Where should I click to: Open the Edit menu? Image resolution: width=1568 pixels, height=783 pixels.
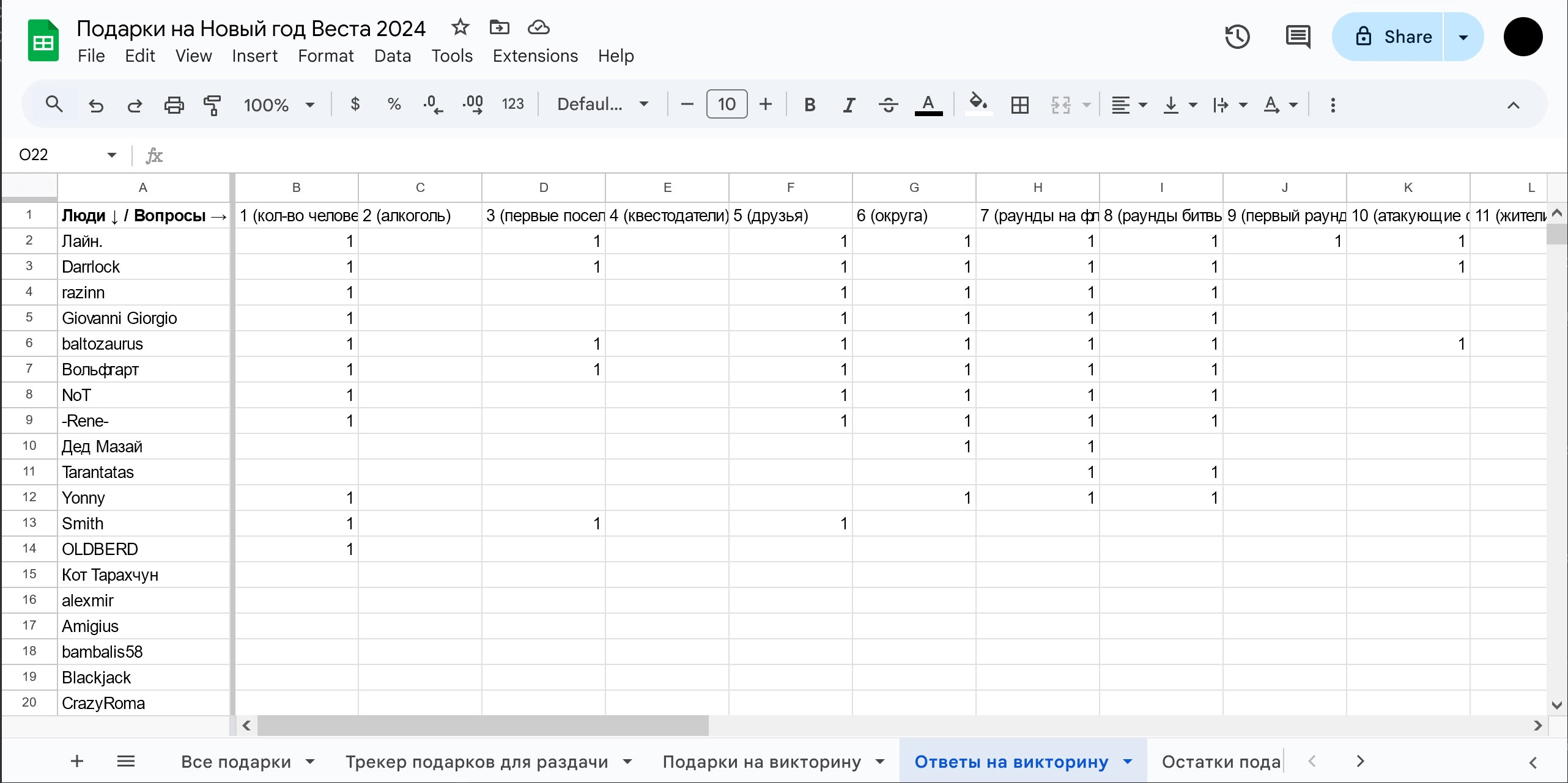pyautogui.click(x=140, y=56)
